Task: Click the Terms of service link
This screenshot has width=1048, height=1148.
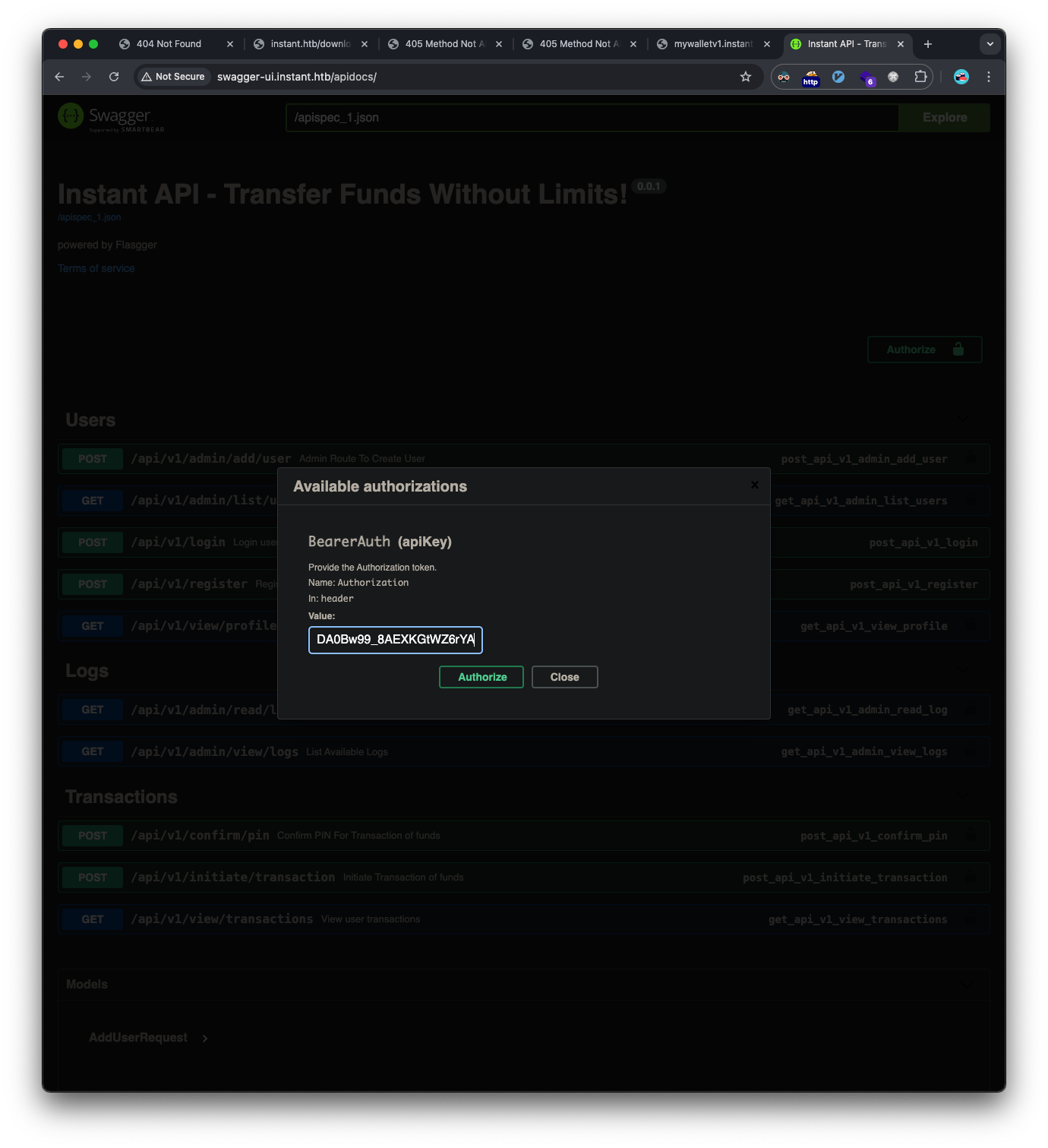Action: [x=96, y=268]
